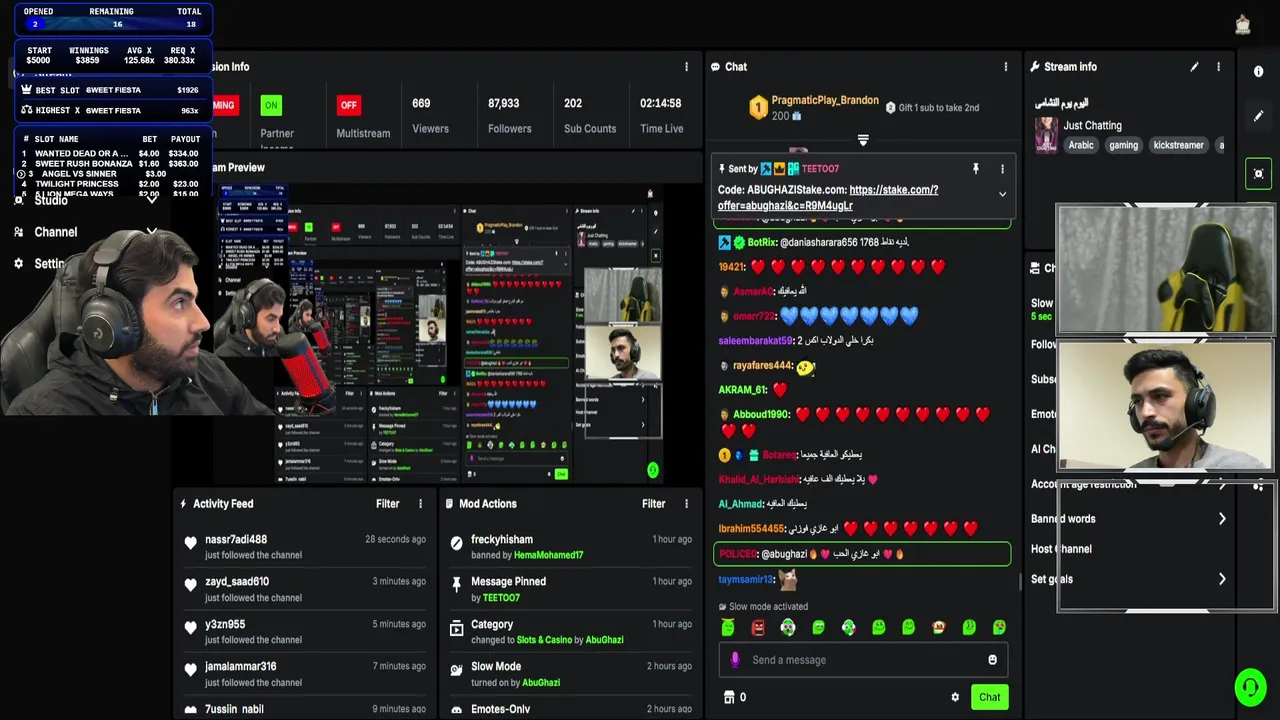The height and width of the screenshot is (720, 1280).
Task: Select Banned words option
Action: (x=1063, y=519)
